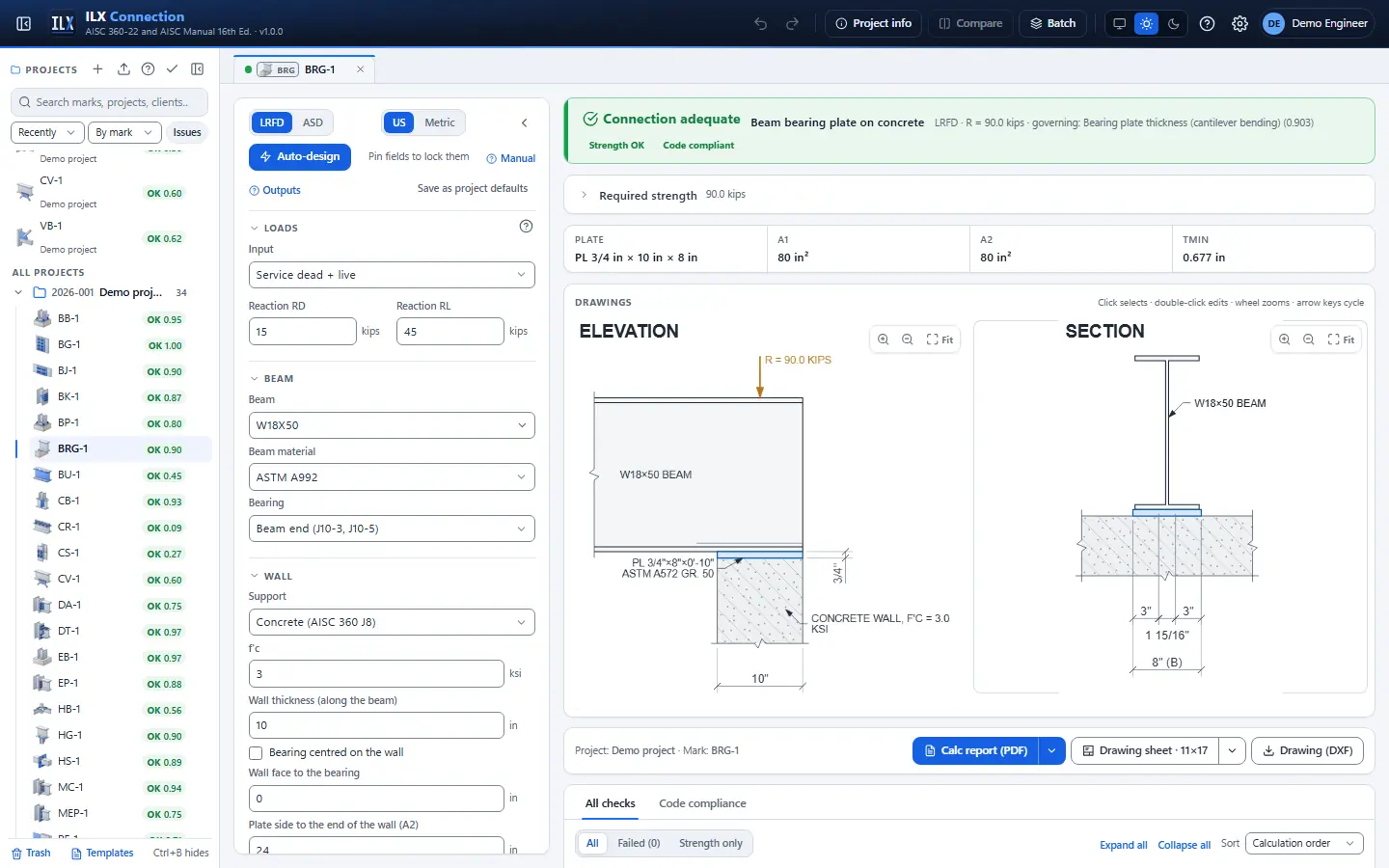Open the Input load type dropdown
Screen dimensions: 1389x868
392,275
